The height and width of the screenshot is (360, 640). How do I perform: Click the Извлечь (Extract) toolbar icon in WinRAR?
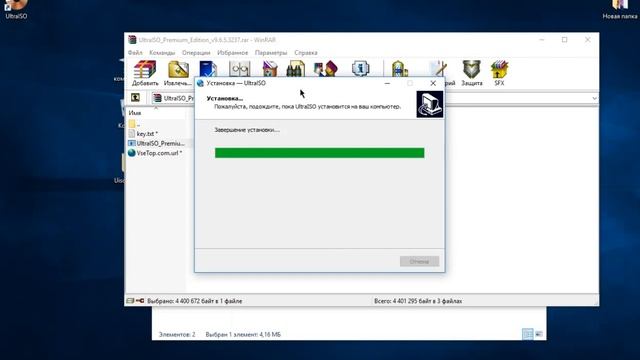178,69
